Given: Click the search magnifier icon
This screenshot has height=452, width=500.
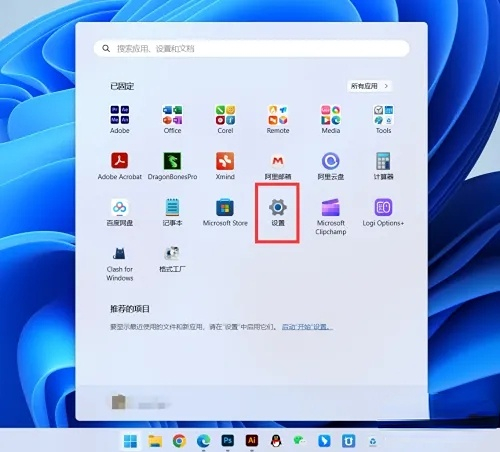Looking at the screenshot, I should point(106,49).
